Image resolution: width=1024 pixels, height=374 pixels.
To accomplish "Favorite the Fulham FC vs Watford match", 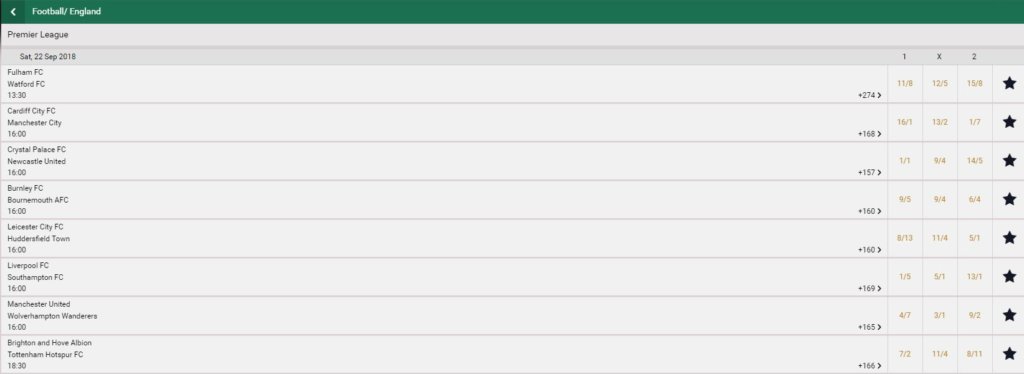I will [x=1009, y=83].
